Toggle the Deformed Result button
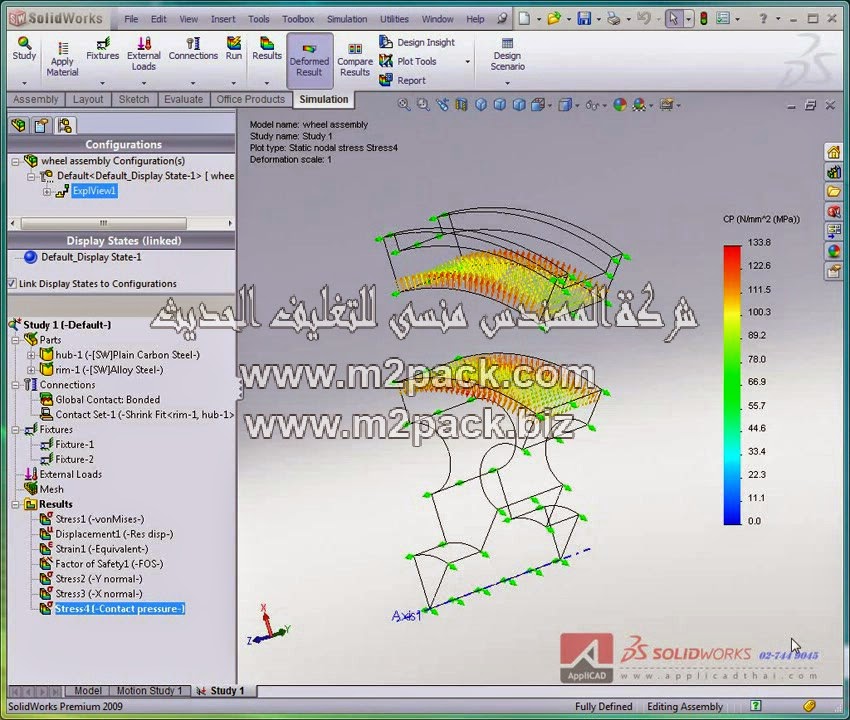Image resolution: width=850 pixels, height=720 pixels. point(310,61)
